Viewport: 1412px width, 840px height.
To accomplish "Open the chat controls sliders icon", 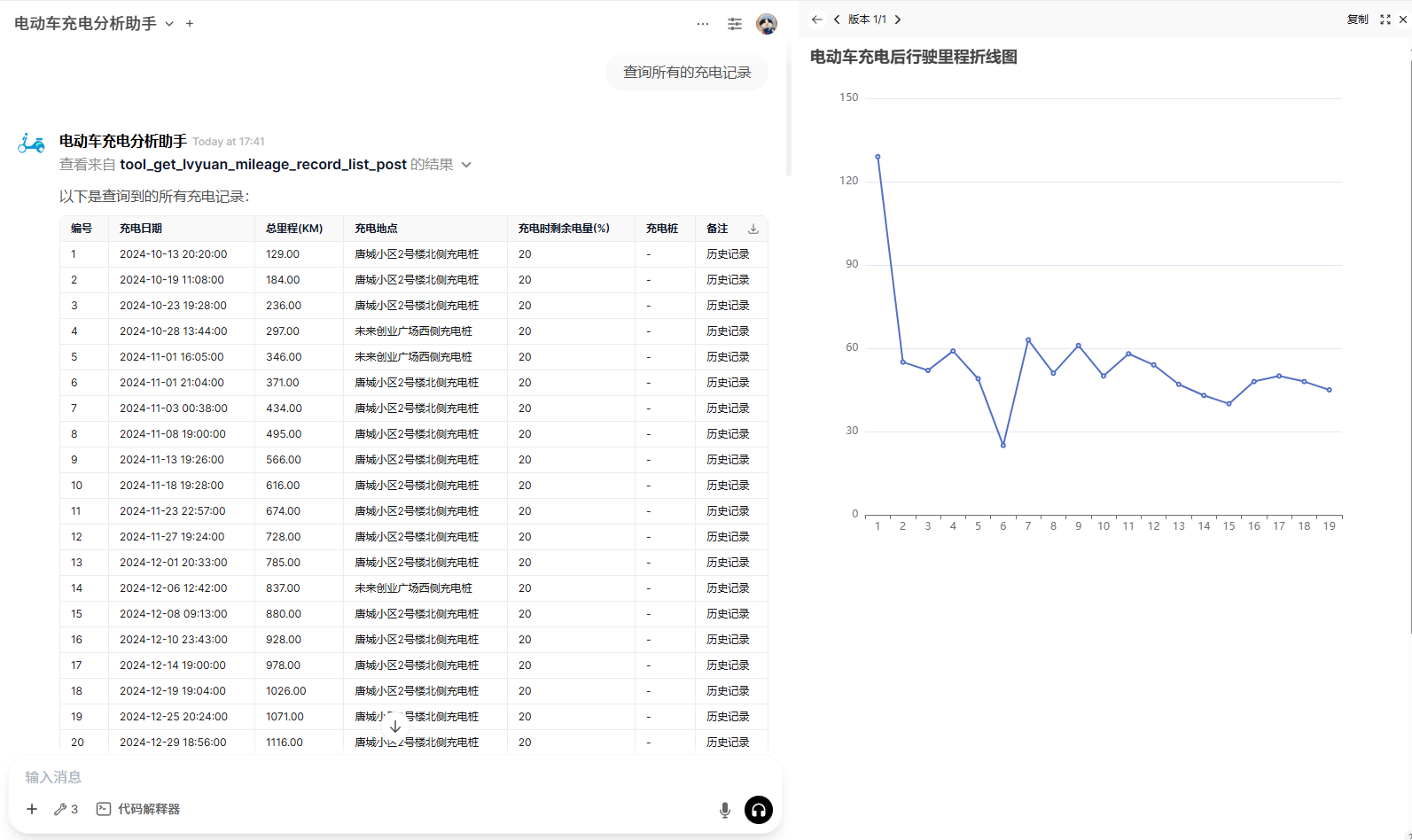I will [735, 24].
